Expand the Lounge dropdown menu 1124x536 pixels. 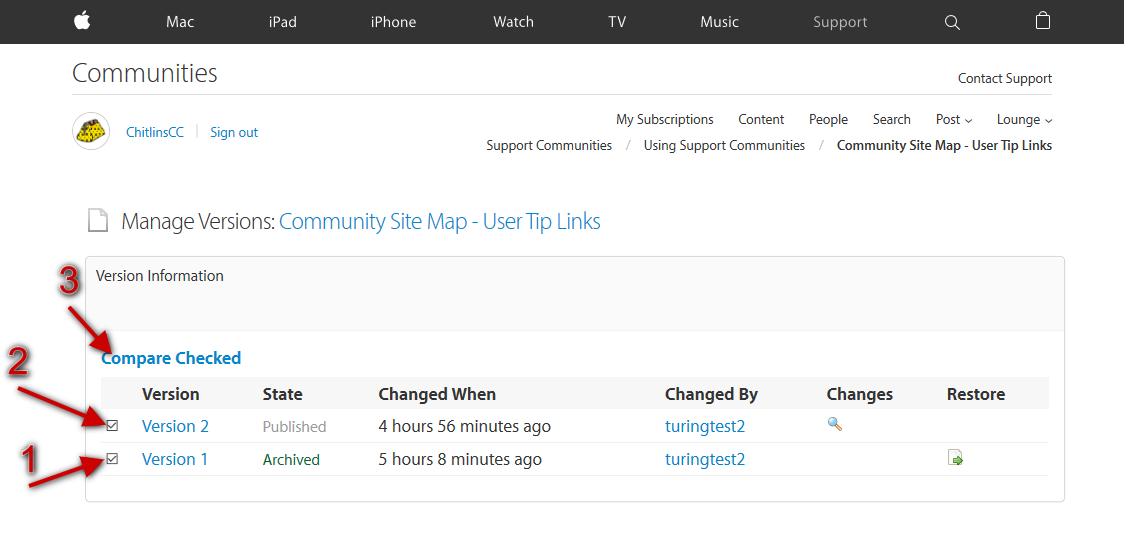coord(1024,119)
